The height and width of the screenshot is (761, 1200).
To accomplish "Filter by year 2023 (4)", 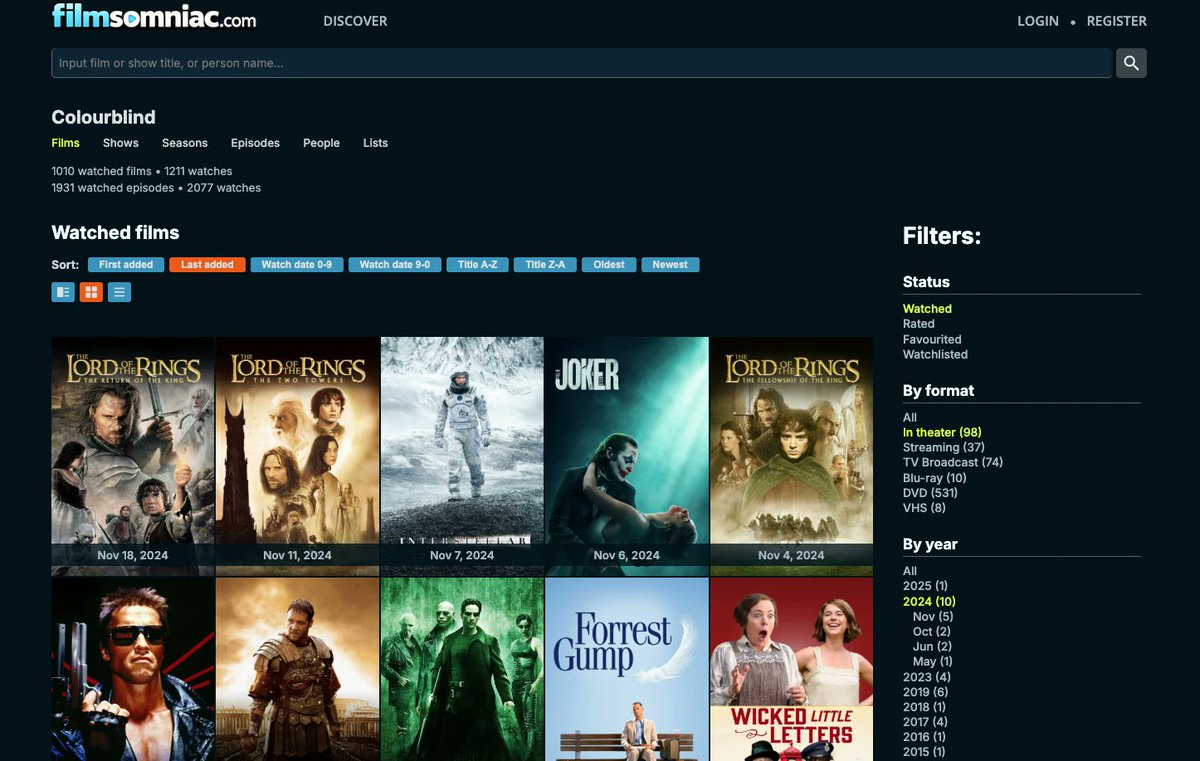I will [x=926, y=677].
